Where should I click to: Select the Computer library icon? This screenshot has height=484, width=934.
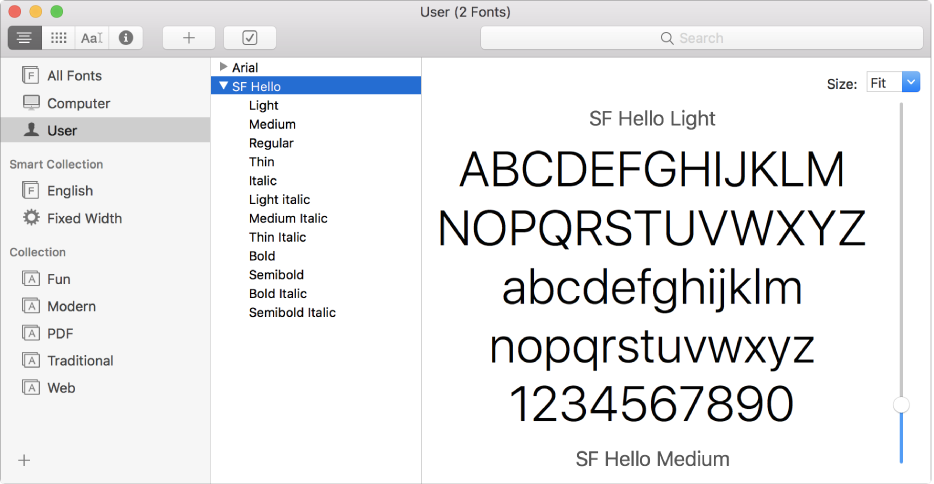(31, 103)
